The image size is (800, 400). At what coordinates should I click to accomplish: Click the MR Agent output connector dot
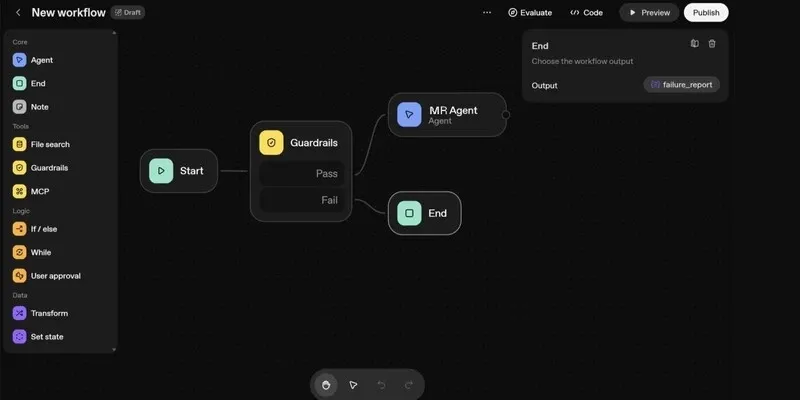tap(505, 115)
